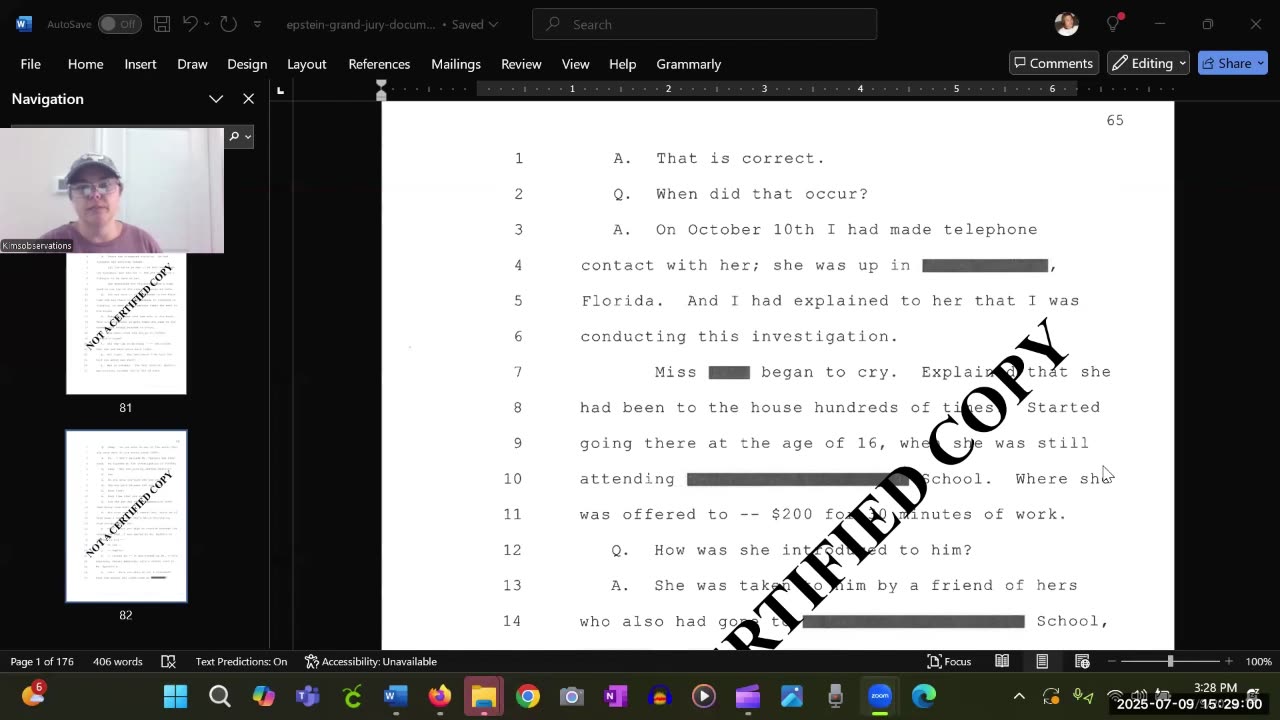Click the Comments button
1280x720 pixels.
tap(1054, 63)
